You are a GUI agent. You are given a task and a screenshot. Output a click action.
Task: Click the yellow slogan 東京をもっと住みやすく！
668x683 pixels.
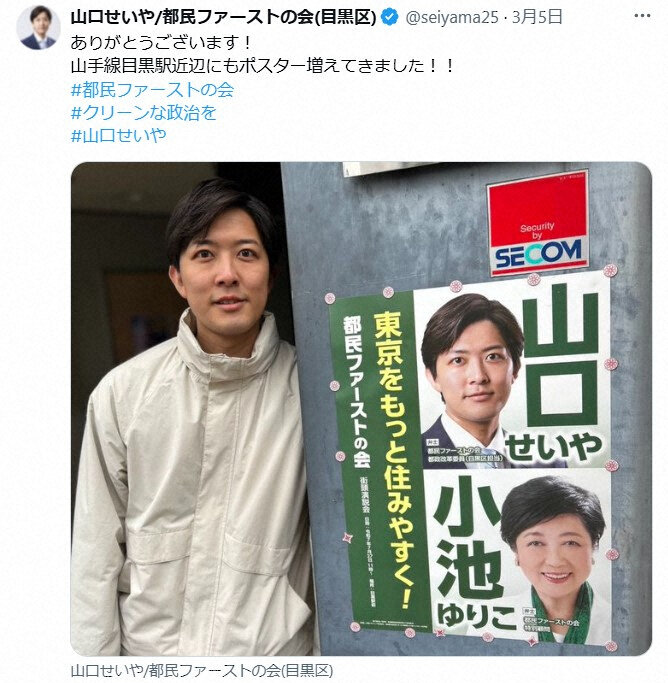(x=393, y=460)
